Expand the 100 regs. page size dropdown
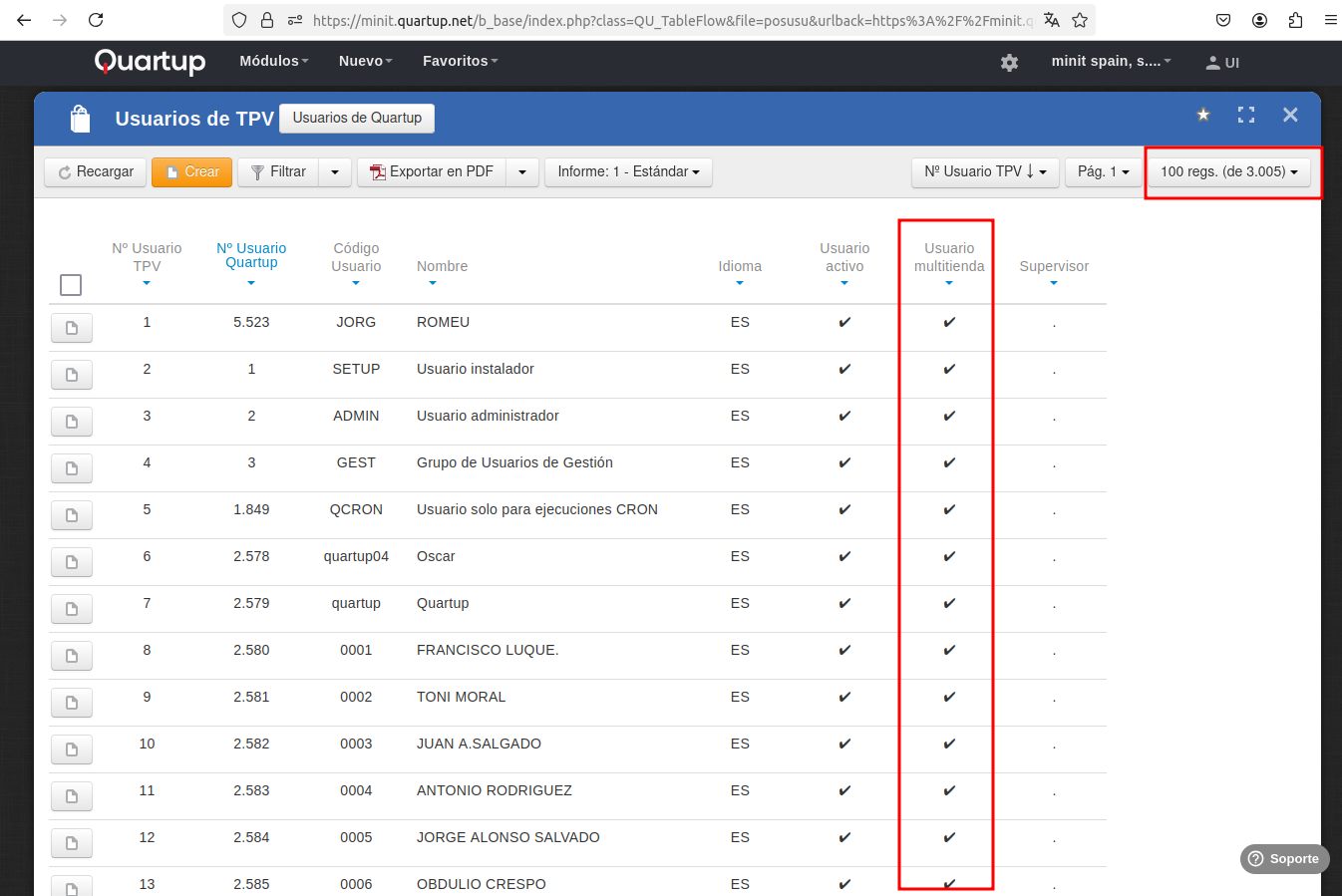Screen dimensions: 1342x896 [1228, 172]
